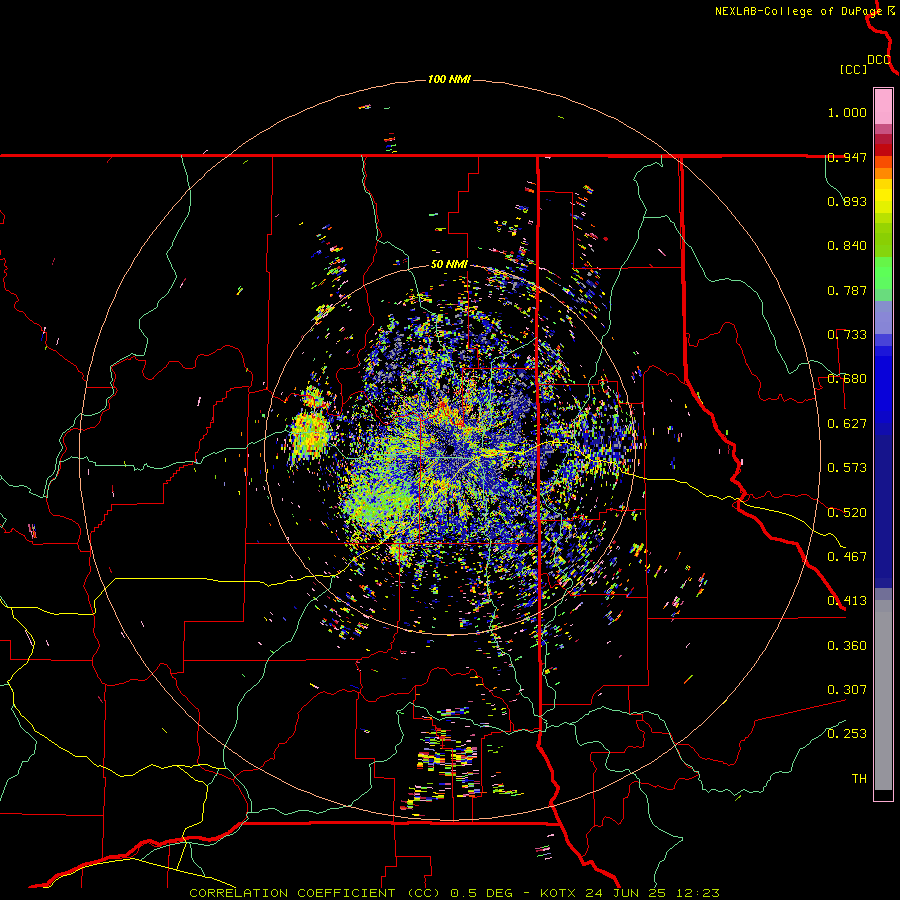Click the NEXLAB-College of DuPage credit text
900x900 pixels.
[x=798, y=11]
